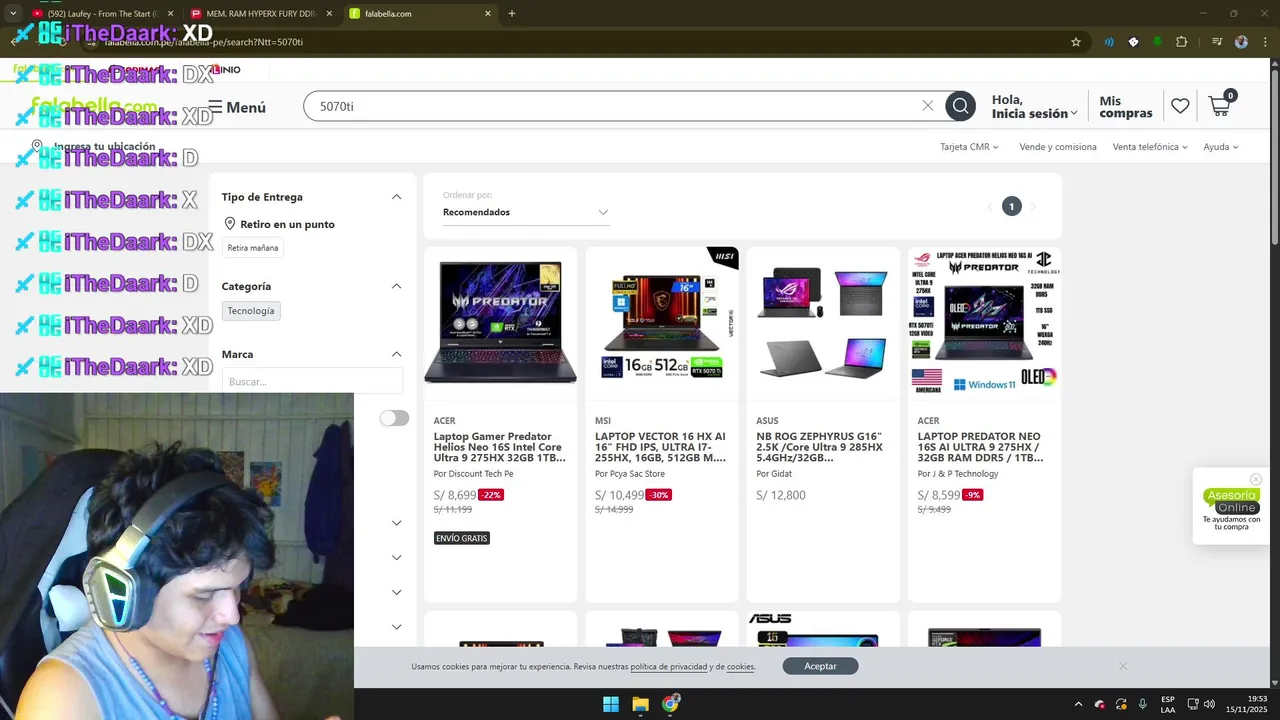Click the Vende y comisiona link
The width and height of the screenshot is (1280, 720).
point(1058,147)
